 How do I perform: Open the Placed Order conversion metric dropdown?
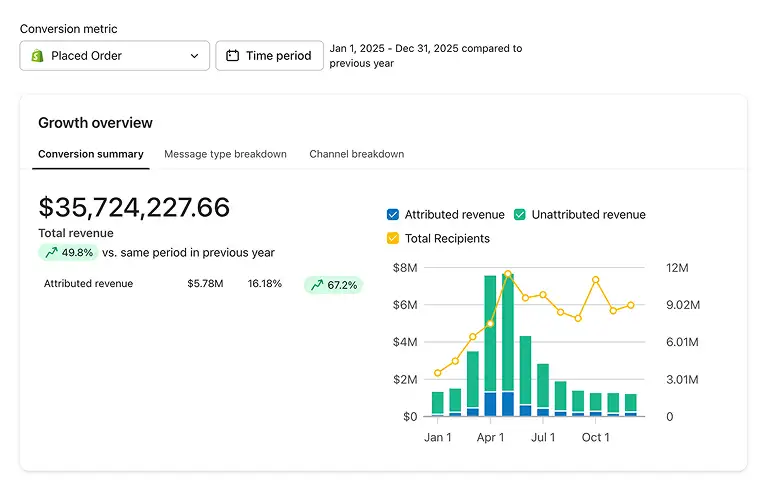[115, 56]
